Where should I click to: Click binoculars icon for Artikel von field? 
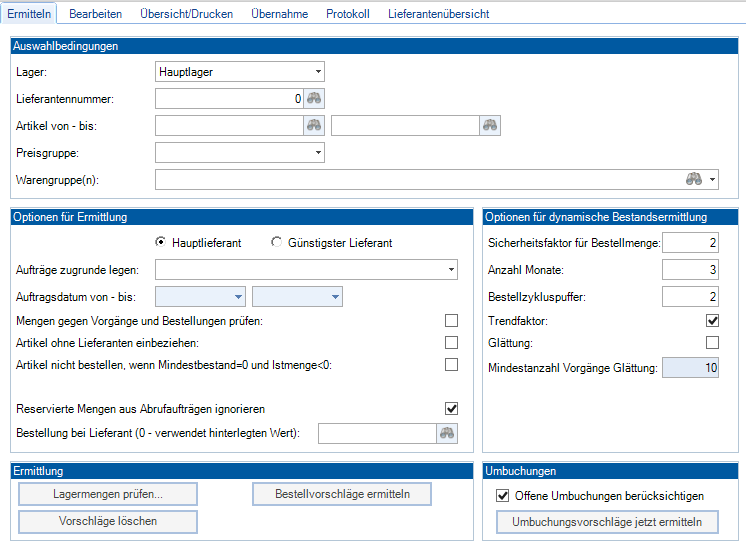(x=315, y=125)
